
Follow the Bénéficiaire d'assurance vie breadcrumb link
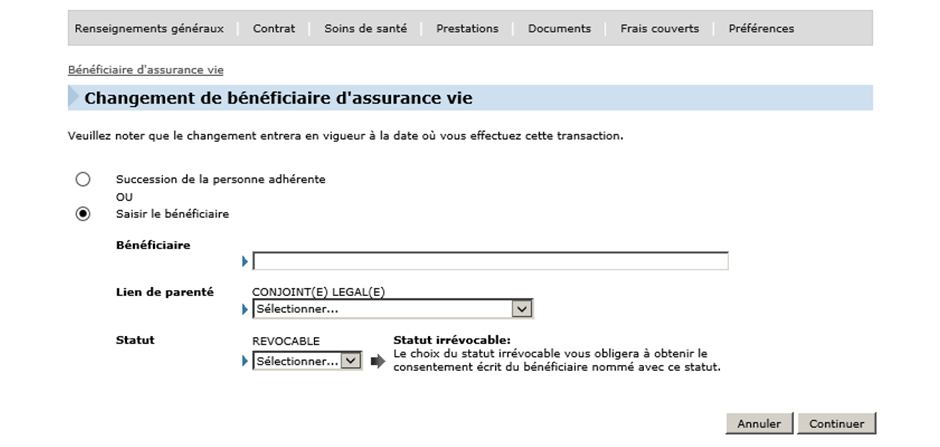[146, 70]
